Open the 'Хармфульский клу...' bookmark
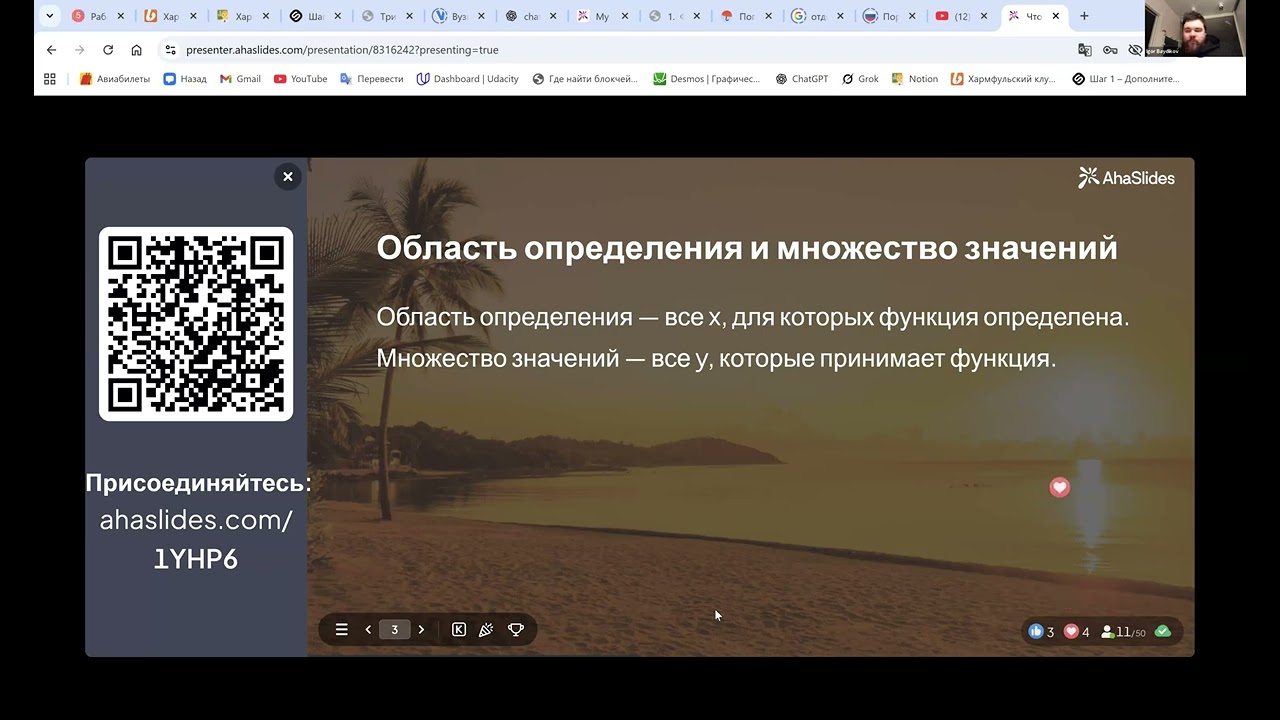The height and width of the screenshot is (720, 1280). click(x=1003, y=79)
